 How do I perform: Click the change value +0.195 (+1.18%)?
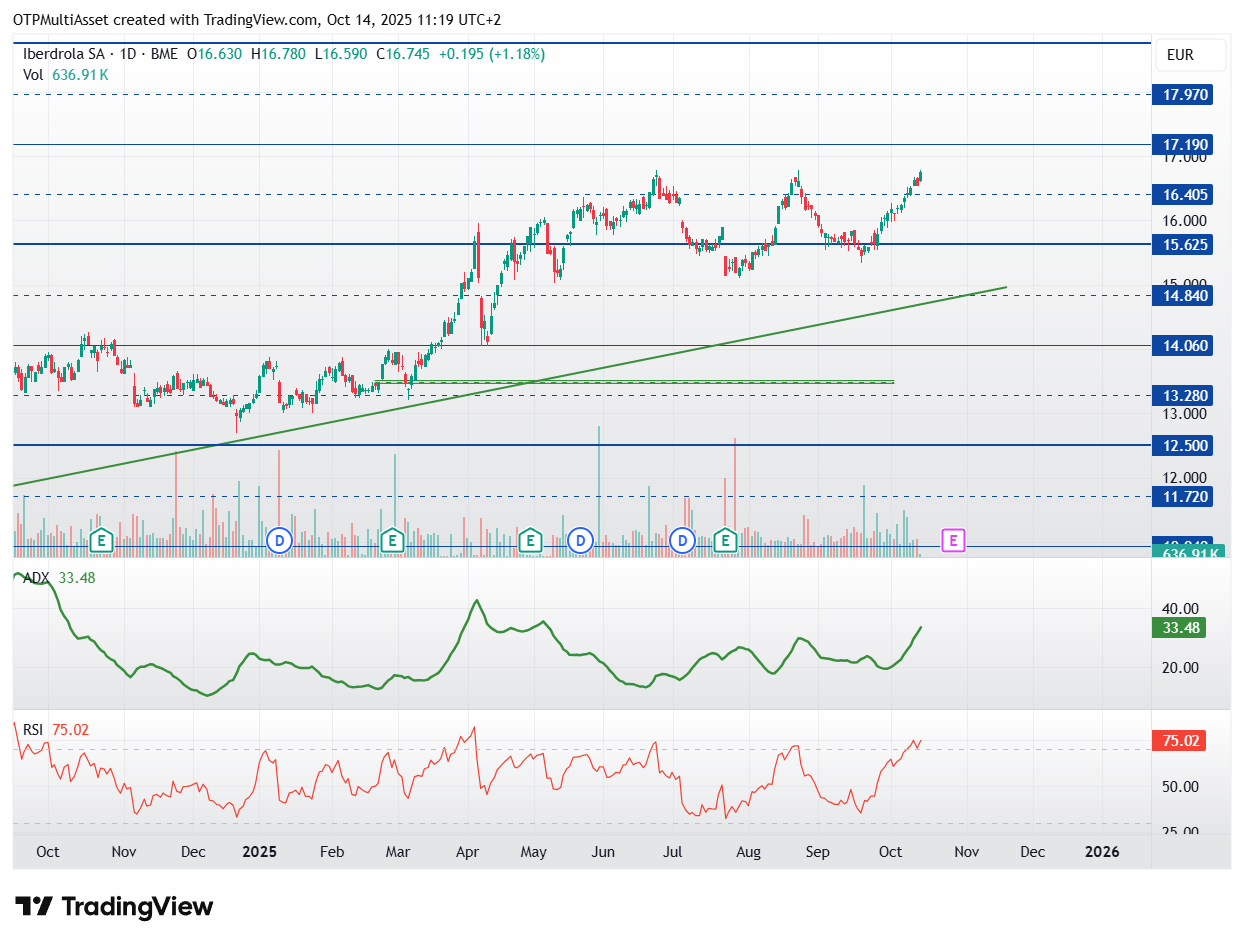point(491,55)
